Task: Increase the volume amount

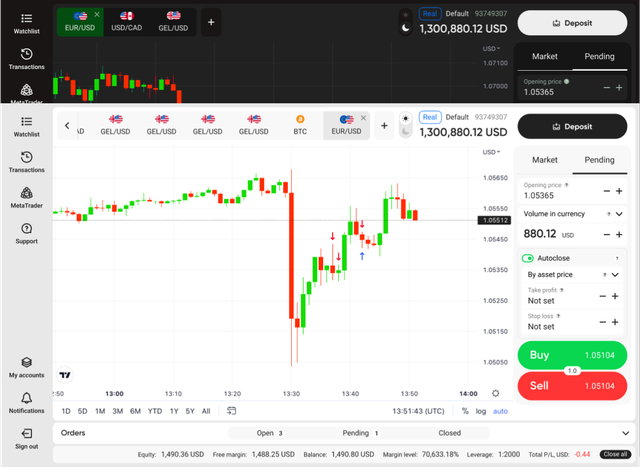Action: coord(619,234)
